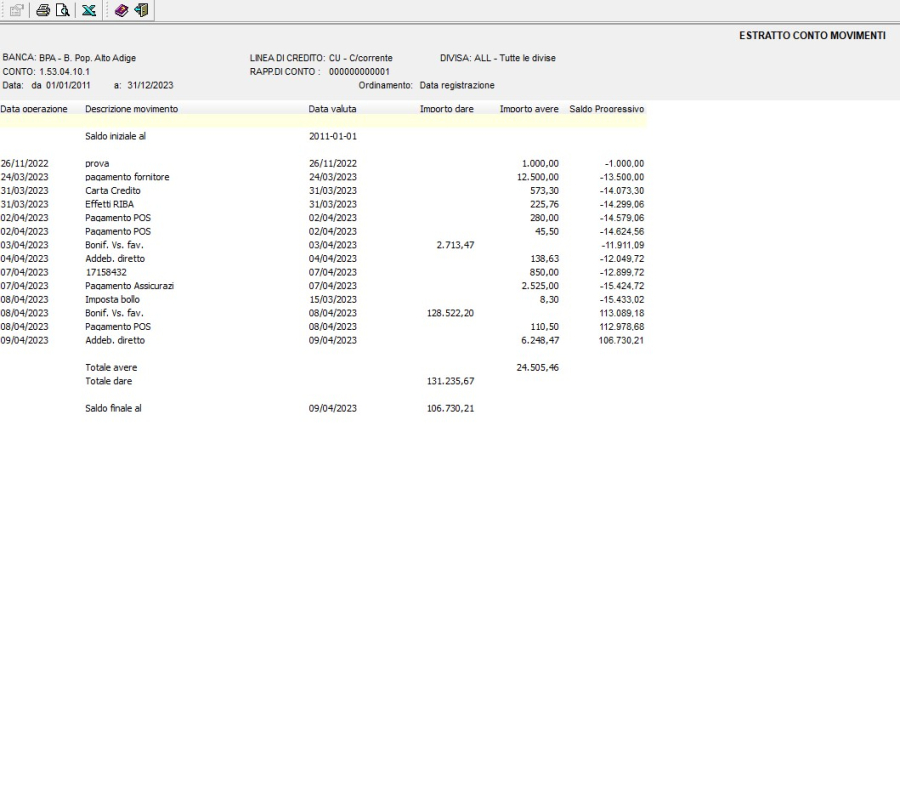Select the highlighted Saldo iniziale al row
Image resolution: width=900 pixels, height=807 pixels.
[116, 135]
